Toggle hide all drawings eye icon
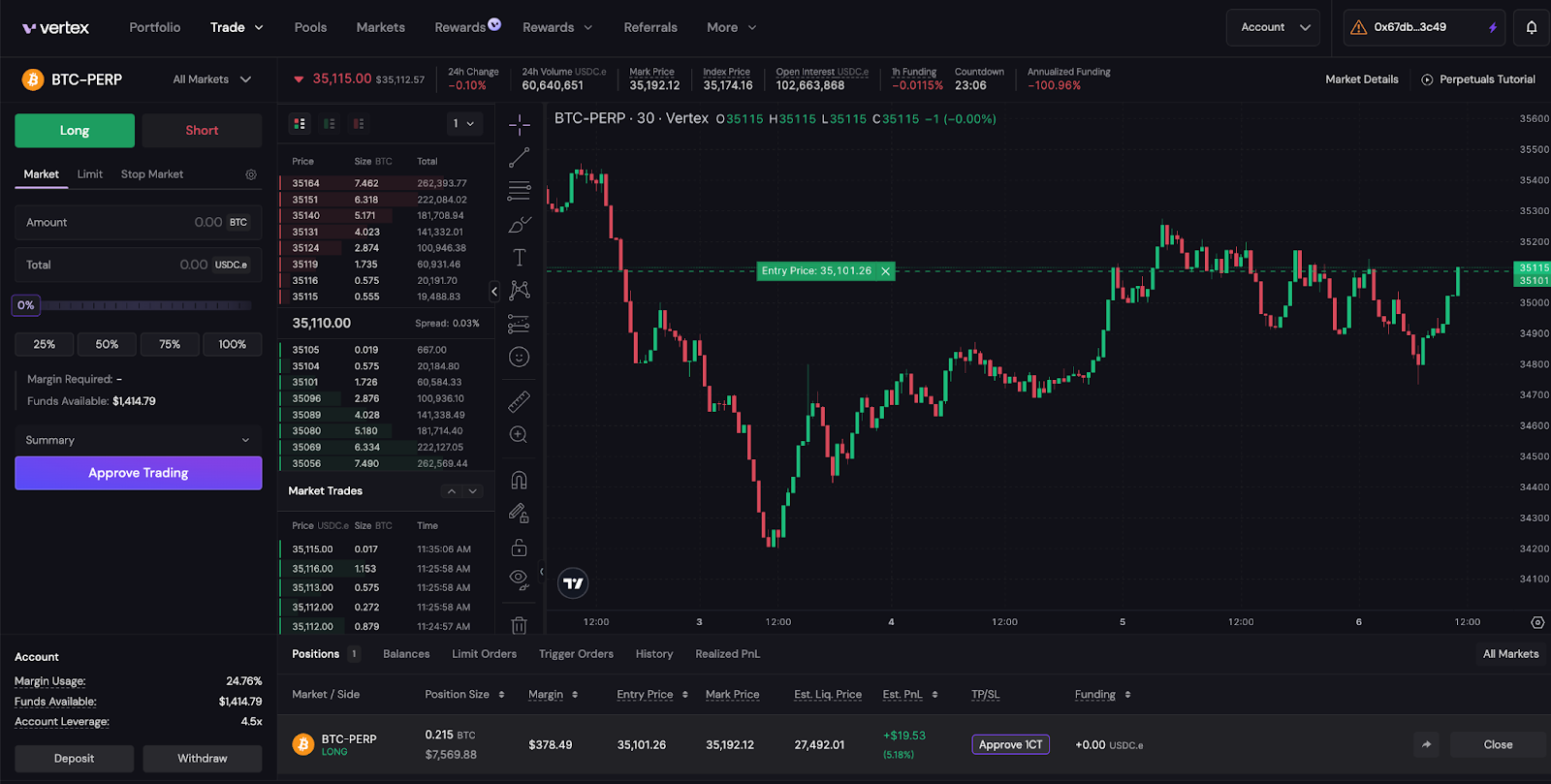This screenshot has width=1551, height=784. (x=520, y=580)
